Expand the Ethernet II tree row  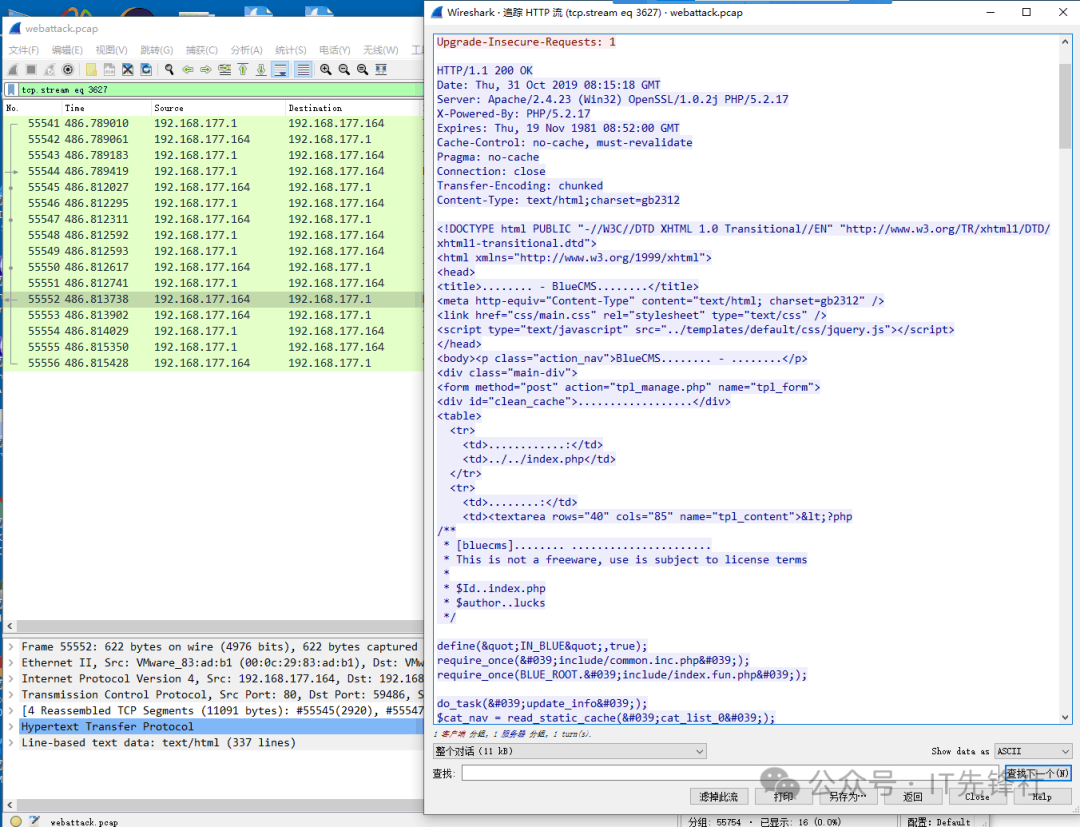click(11, 663)
